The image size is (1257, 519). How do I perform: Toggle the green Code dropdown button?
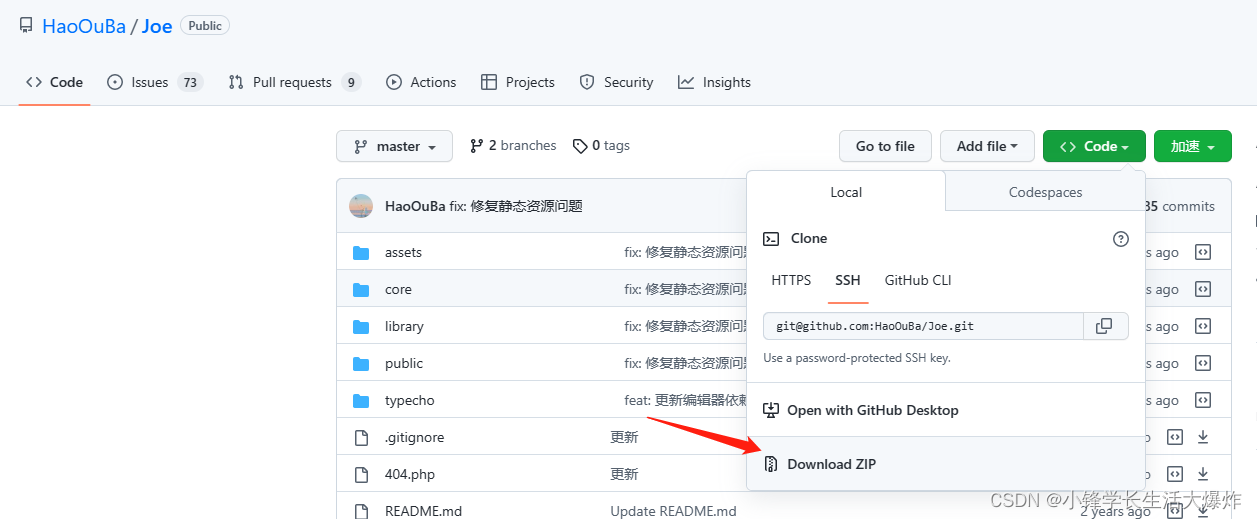[1094, 146]
